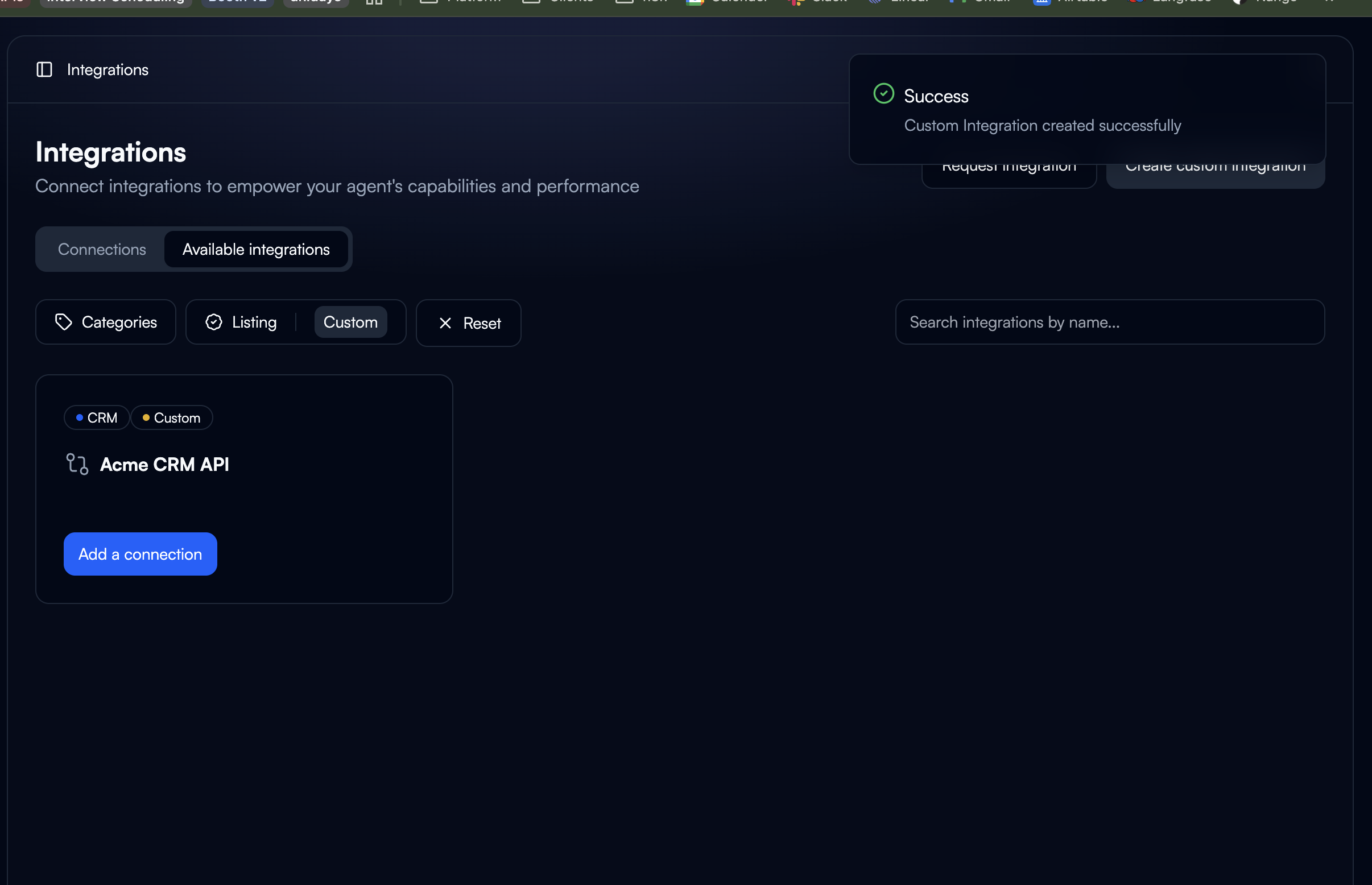The height and width of the screenshot is (885, 1372).
Task: Select the Available integrations tab
Action: point(256,250)
